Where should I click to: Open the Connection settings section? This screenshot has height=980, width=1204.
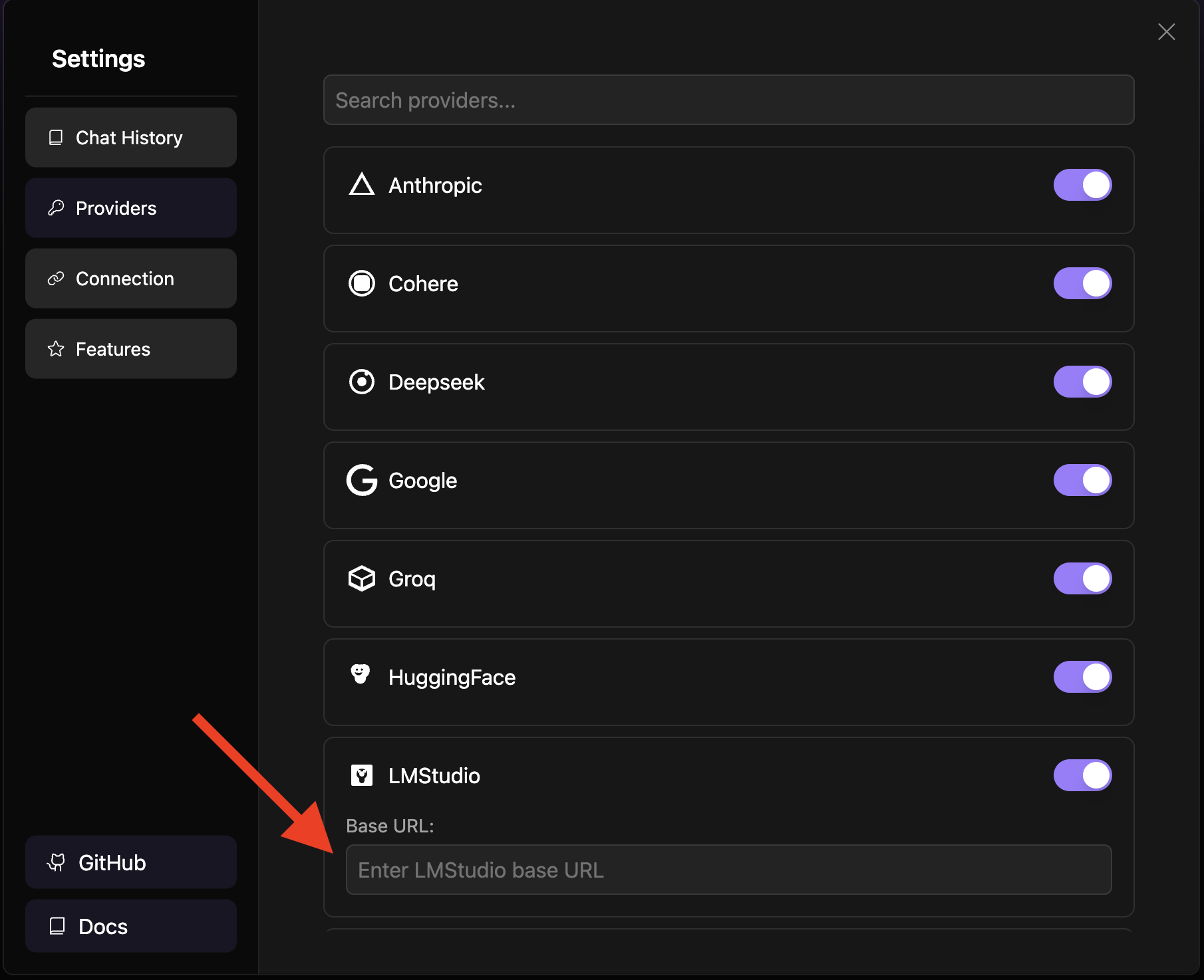tap(130, 279)
